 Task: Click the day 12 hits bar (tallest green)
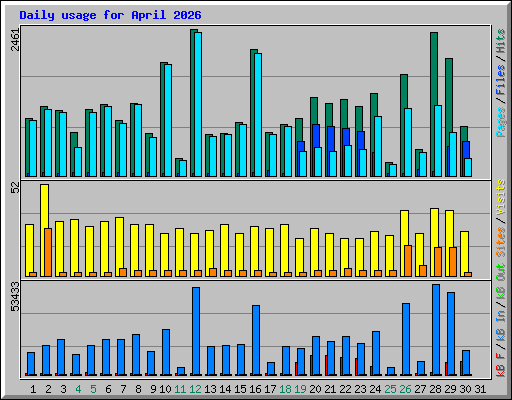(x=193, y=103)
